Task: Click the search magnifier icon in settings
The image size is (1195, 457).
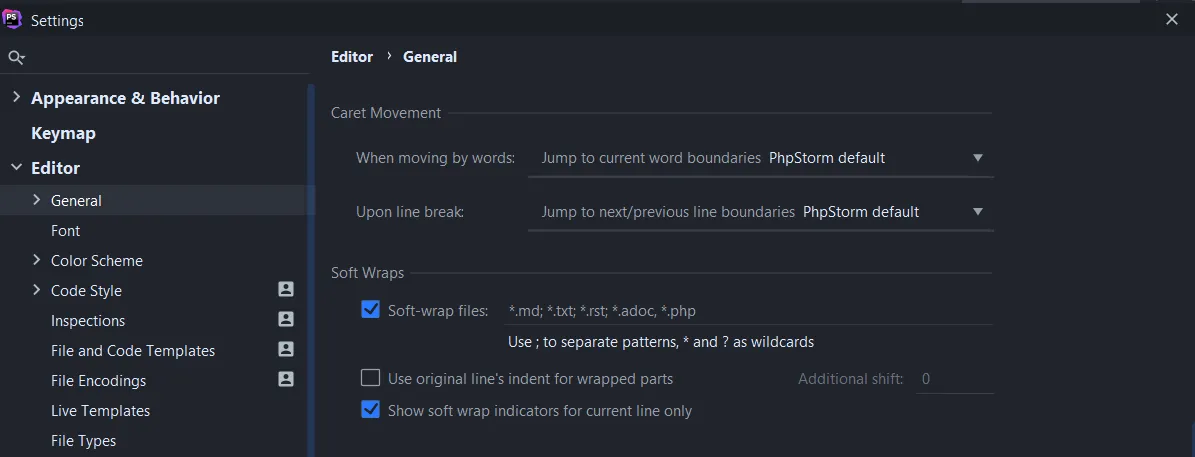Action: pyautogui.click(x=16, y=58)
